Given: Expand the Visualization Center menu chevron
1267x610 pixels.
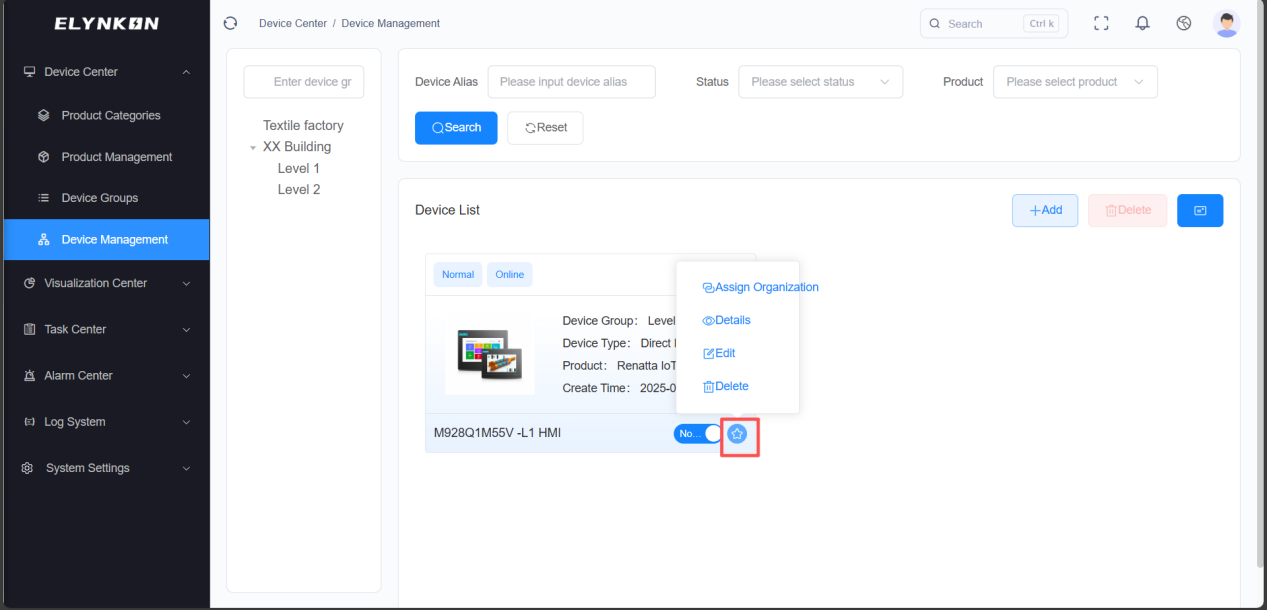Looking at the screenshot, I should [x=186, y=283].
